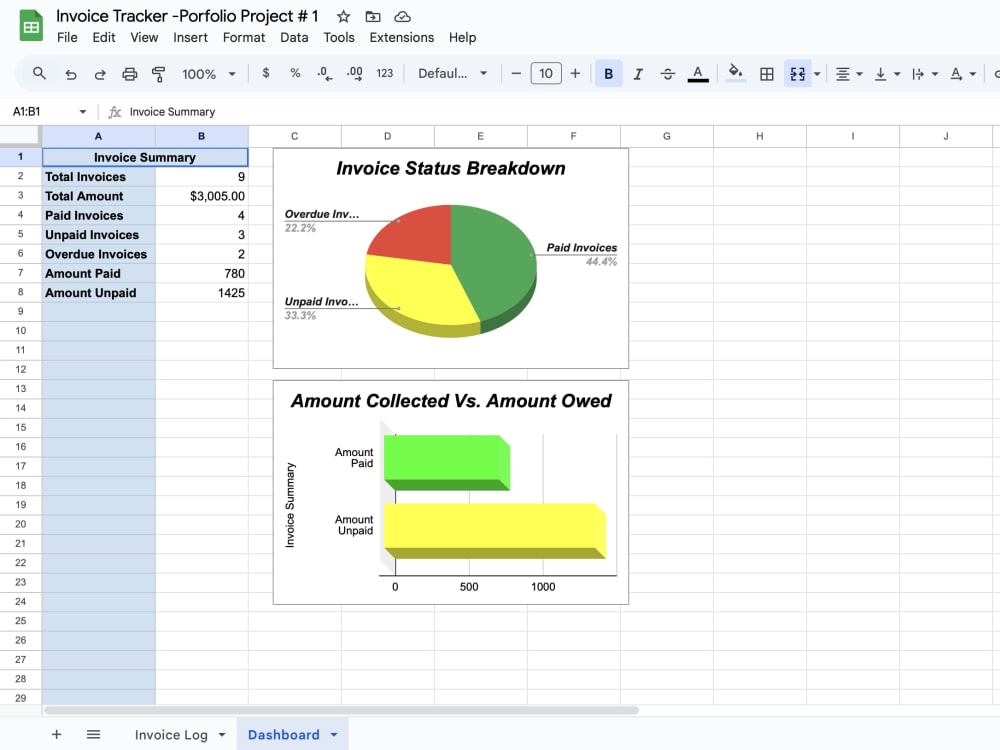1000x750 pixels.
Task: Click the font size field showing 10
Action: coord(546,73)
